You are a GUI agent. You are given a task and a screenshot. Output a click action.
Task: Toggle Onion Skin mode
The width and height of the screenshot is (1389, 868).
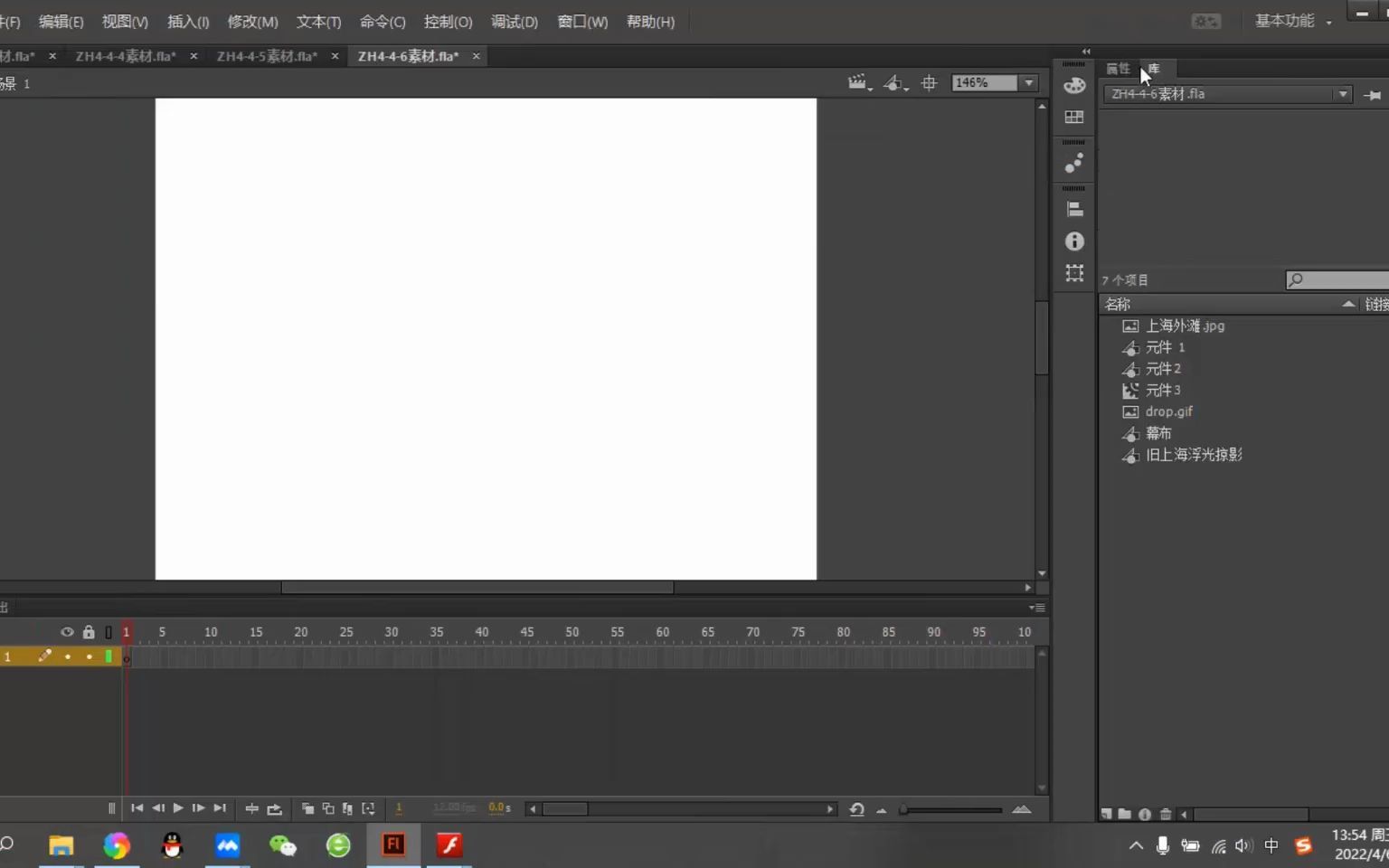[x=307, y=808]
